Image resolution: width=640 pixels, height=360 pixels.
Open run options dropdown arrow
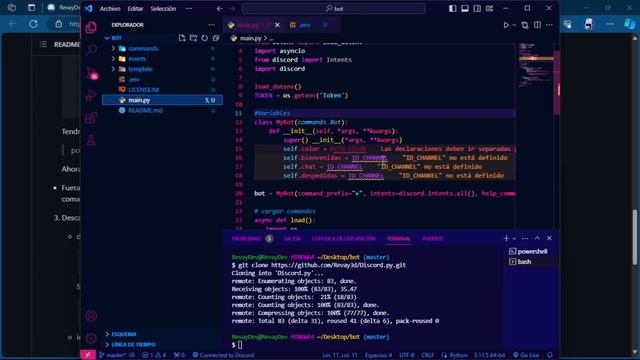click(x=514, y=25)
